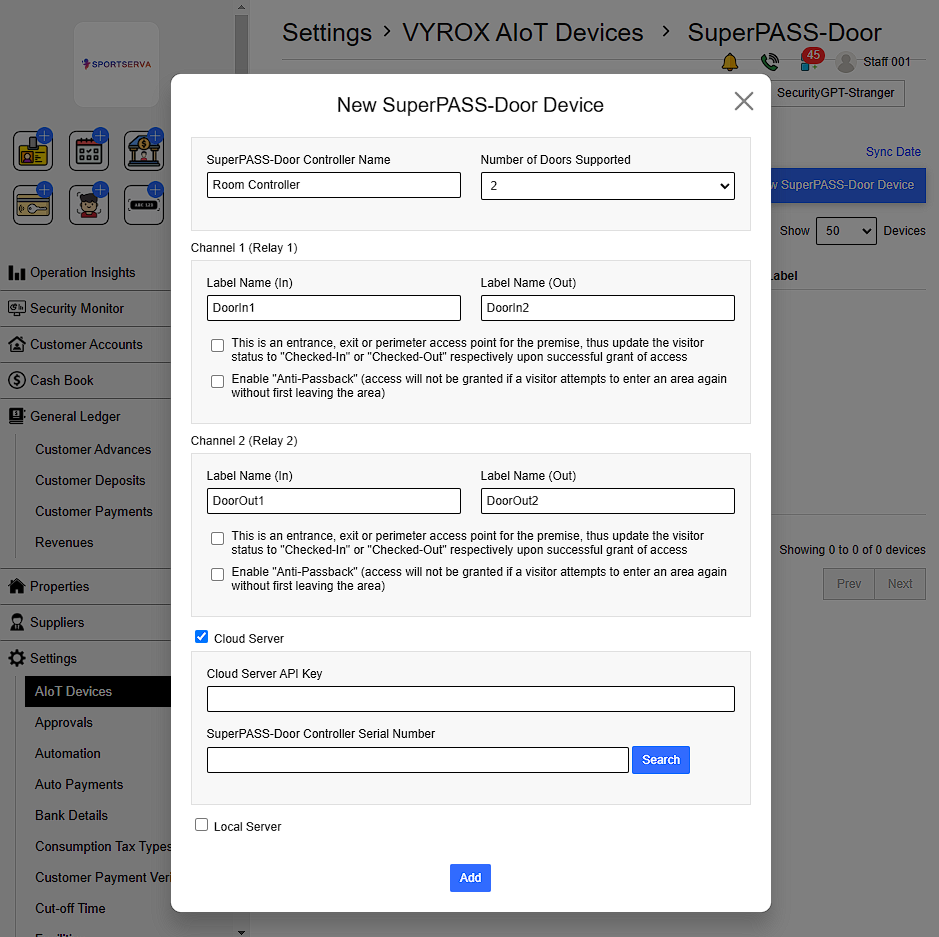Click the visitor ID badge shortcut icon
This screenshot has width=939, height=937.
pos(33,151)
